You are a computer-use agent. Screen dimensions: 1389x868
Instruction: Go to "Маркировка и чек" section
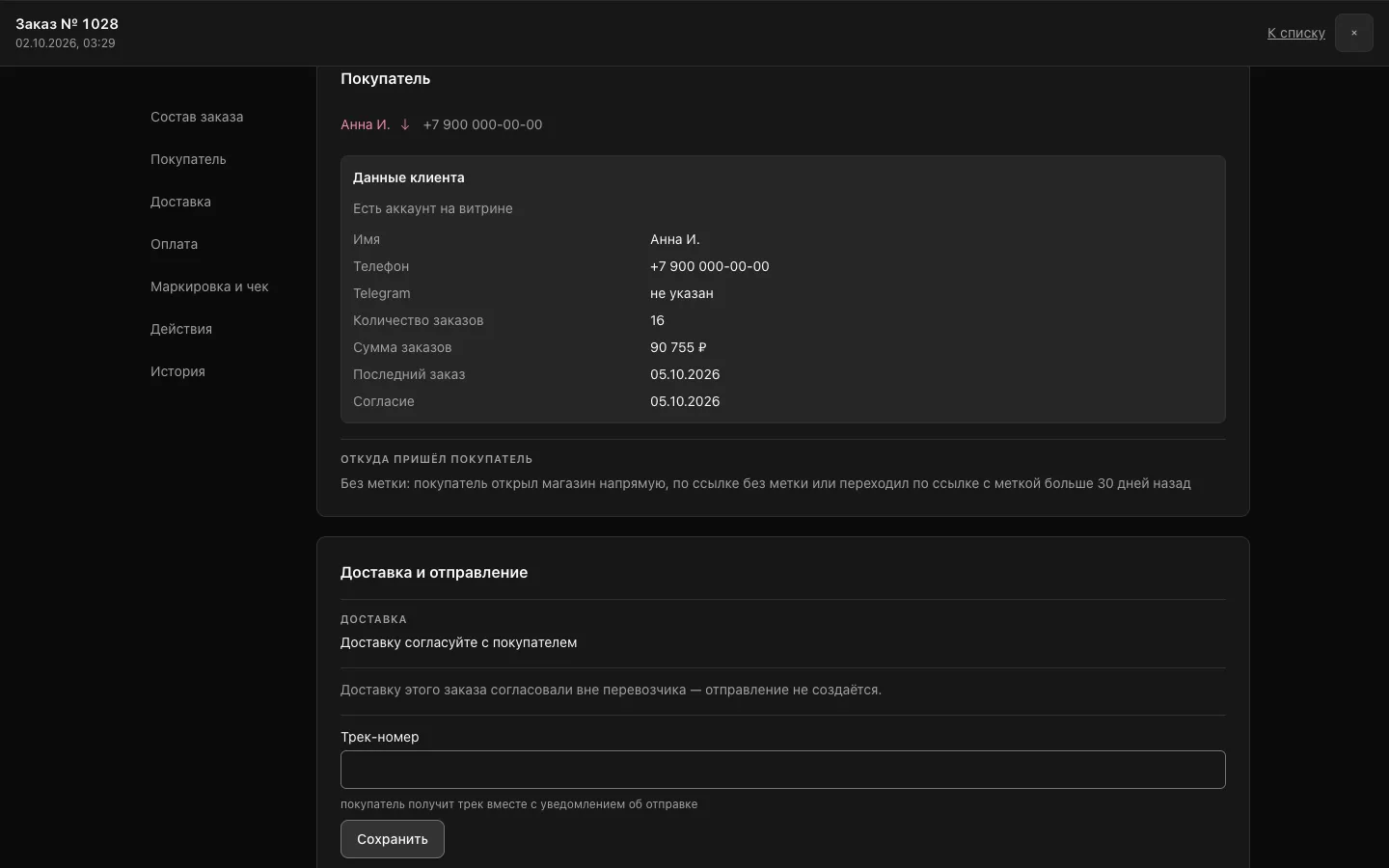coord(209,286)
